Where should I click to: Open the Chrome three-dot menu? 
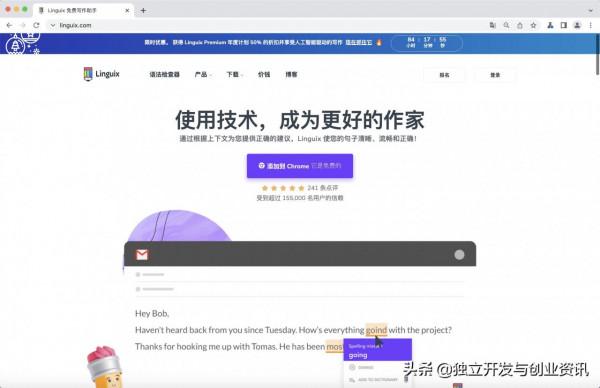[590, 25]
